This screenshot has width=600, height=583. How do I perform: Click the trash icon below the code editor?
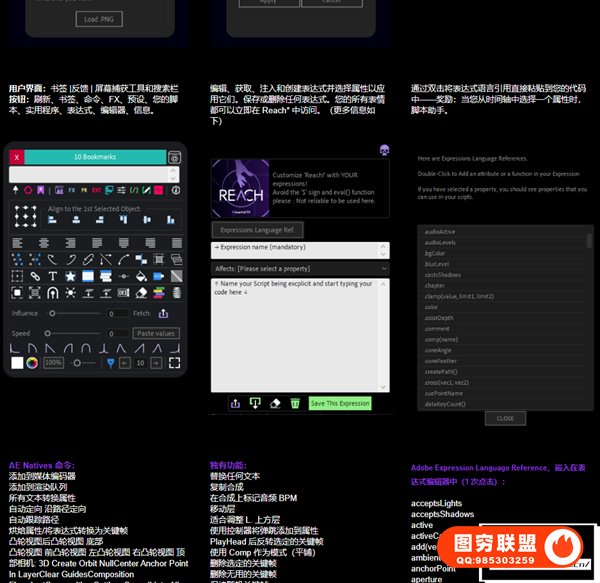(x=295, y=403)
